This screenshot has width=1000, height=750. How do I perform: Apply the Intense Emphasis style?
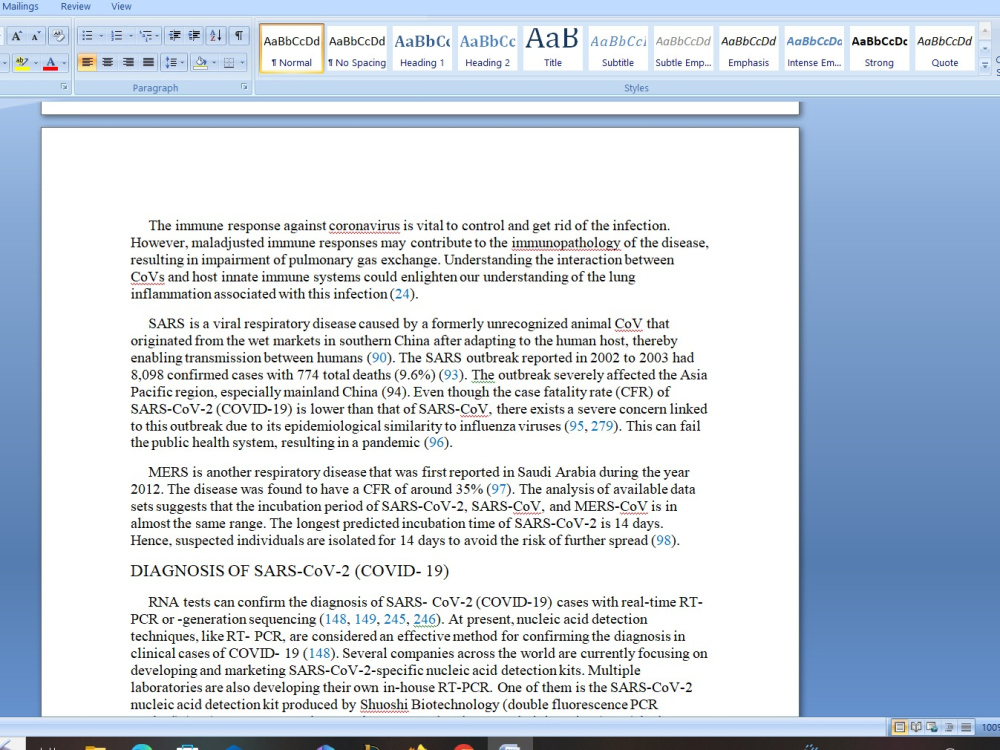click(x=814, y=48)
